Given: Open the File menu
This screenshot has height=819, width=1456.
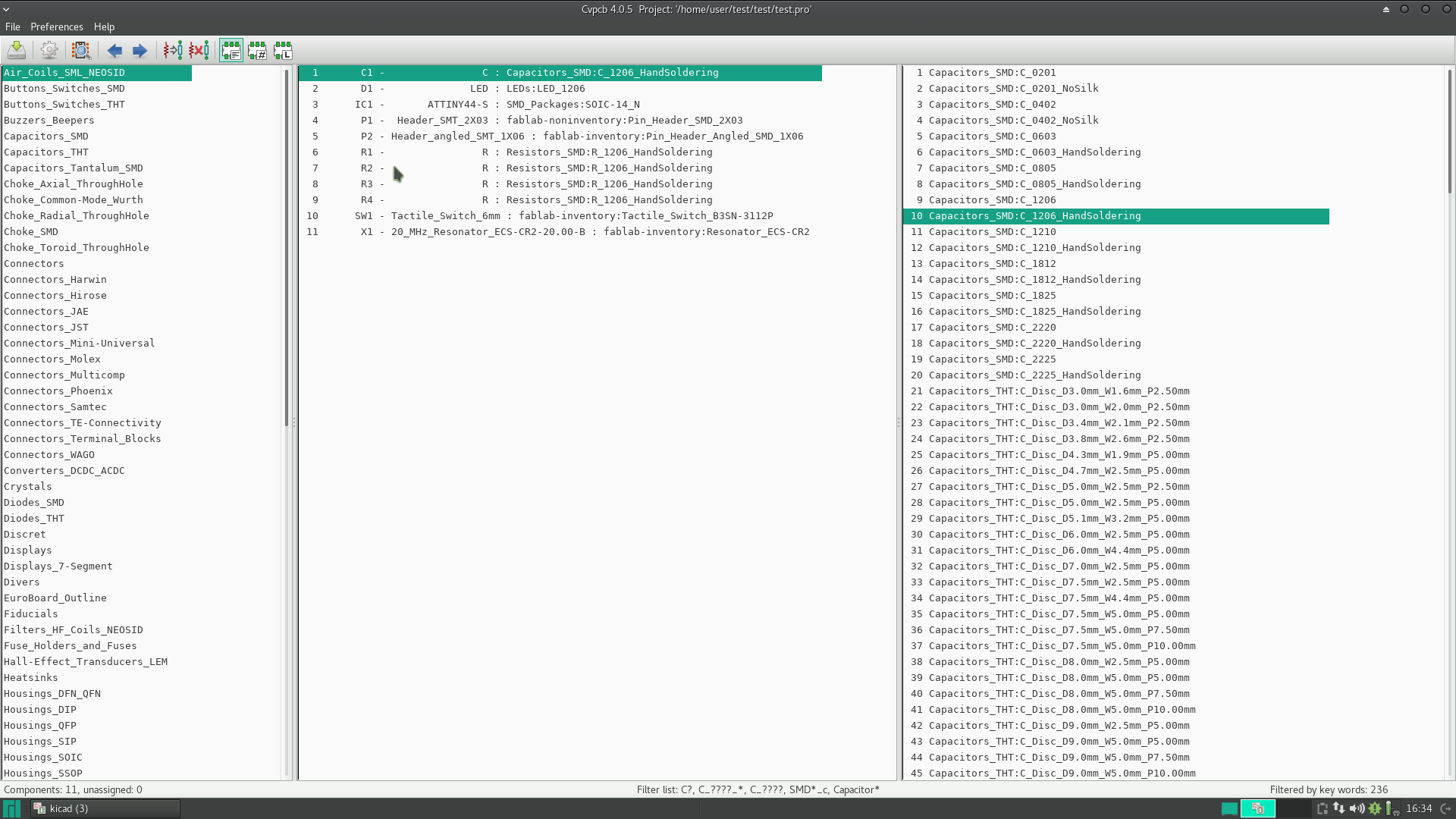Looking at the screenshot, I should pyautogui.click(x=13, y=27).
